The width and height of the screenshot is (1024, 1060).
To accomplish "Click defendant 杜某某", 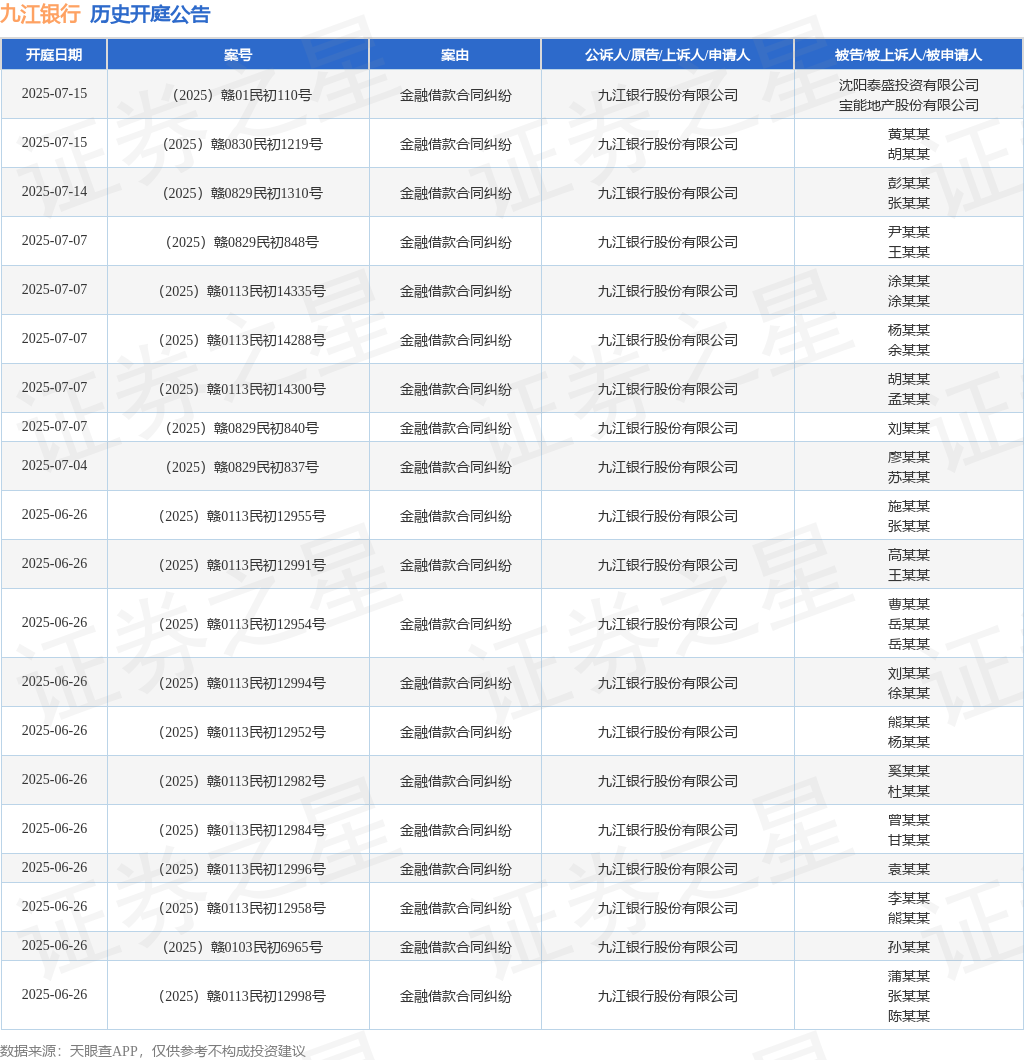I will pyautogui.click(x=908, y=792).
